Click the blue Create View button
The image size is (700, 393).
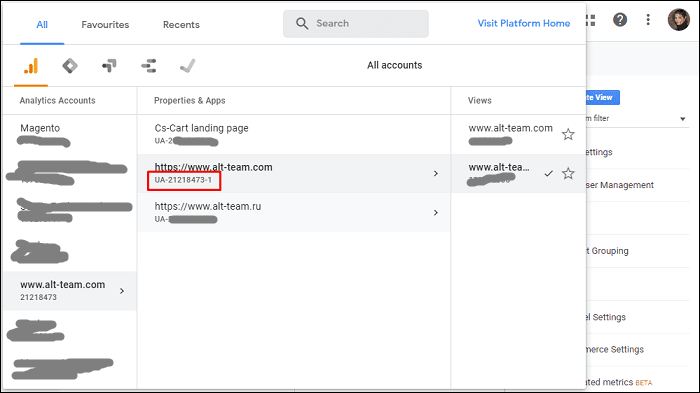[603, 97]
